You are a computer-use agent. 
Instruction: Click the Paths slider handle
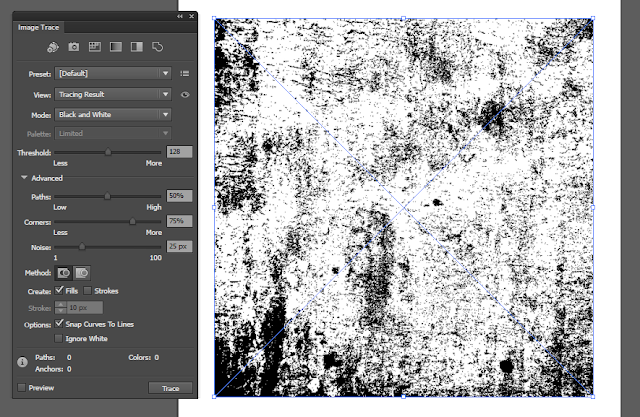tap(107, 196)
